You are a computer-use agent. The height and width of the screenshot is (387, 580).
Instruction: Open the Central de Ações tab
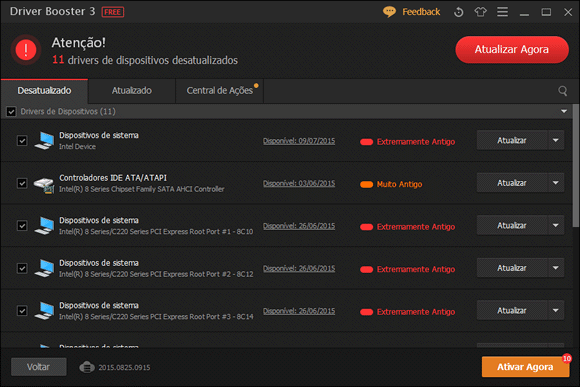[220, 91]
